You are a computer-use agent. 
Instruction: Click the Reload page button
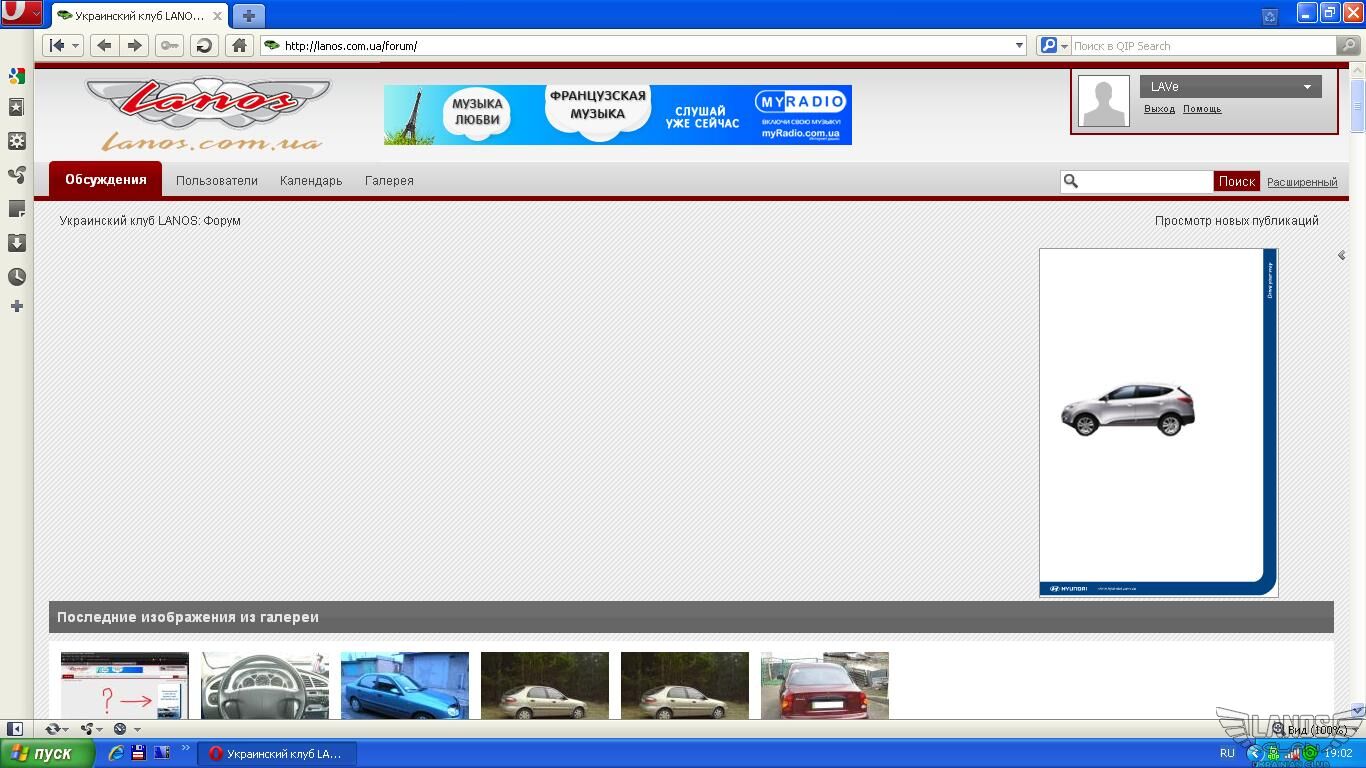(x=204, y=46)
